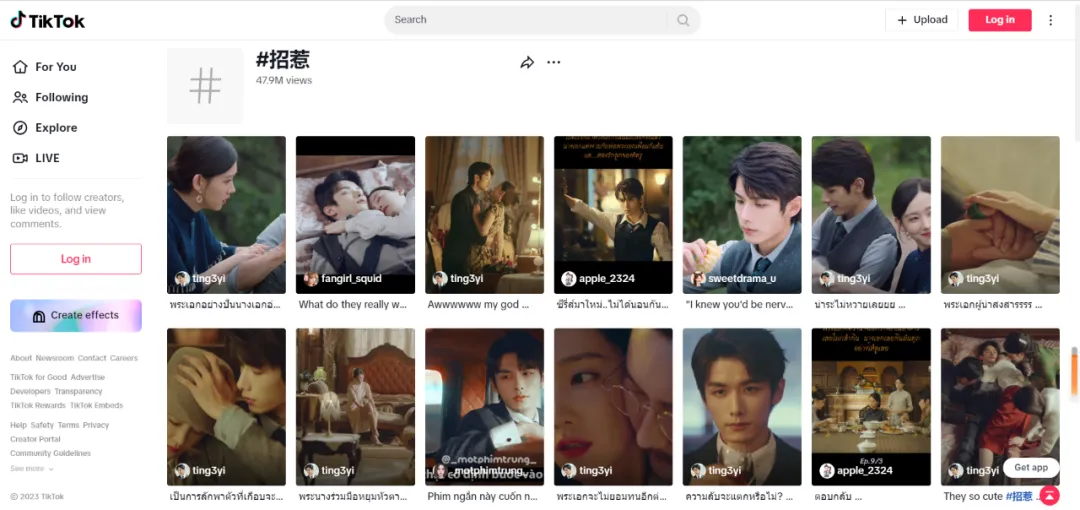
Task: Open the video captioned 'They so cute'
Action: [x=1000, y=407]
